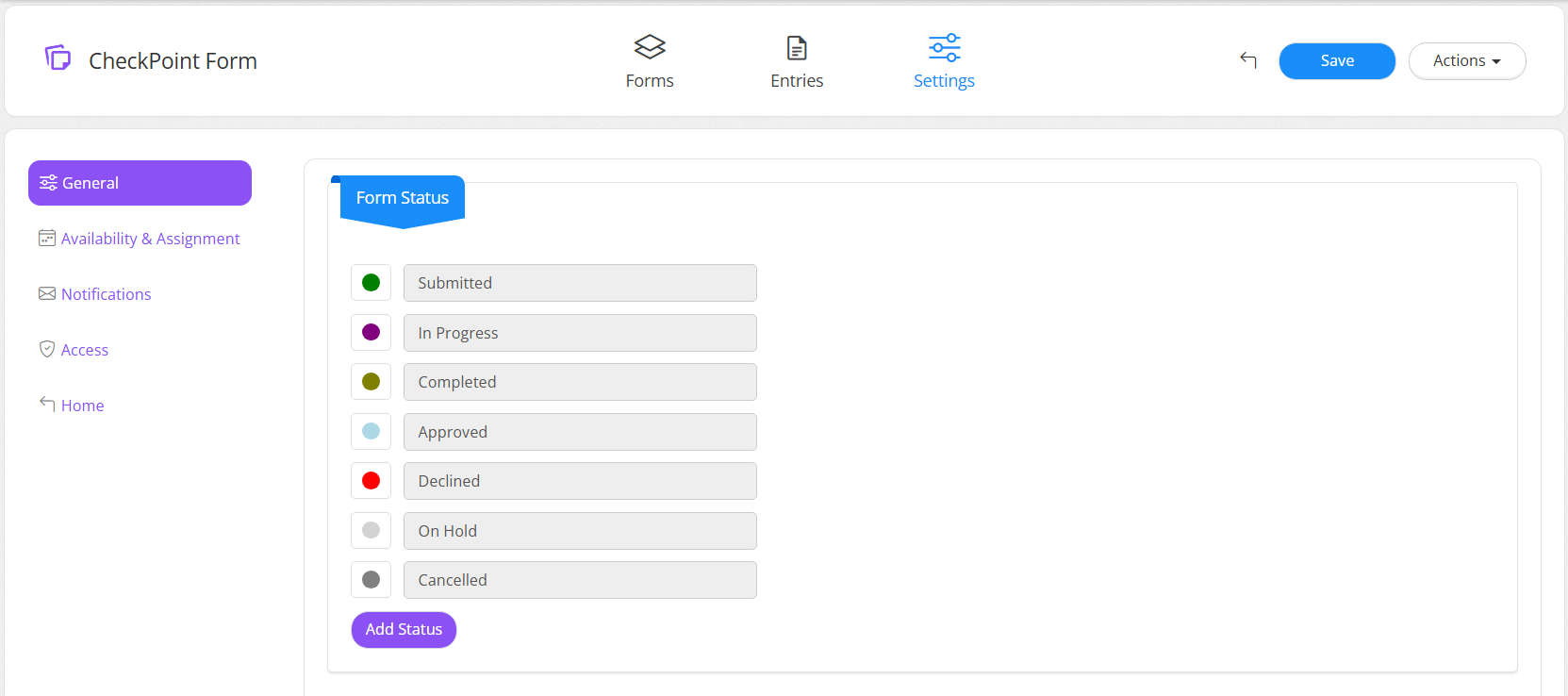The image size is (1568, 696).
Task: Open purple color swatch for In Progress
Action: (371, 332)
